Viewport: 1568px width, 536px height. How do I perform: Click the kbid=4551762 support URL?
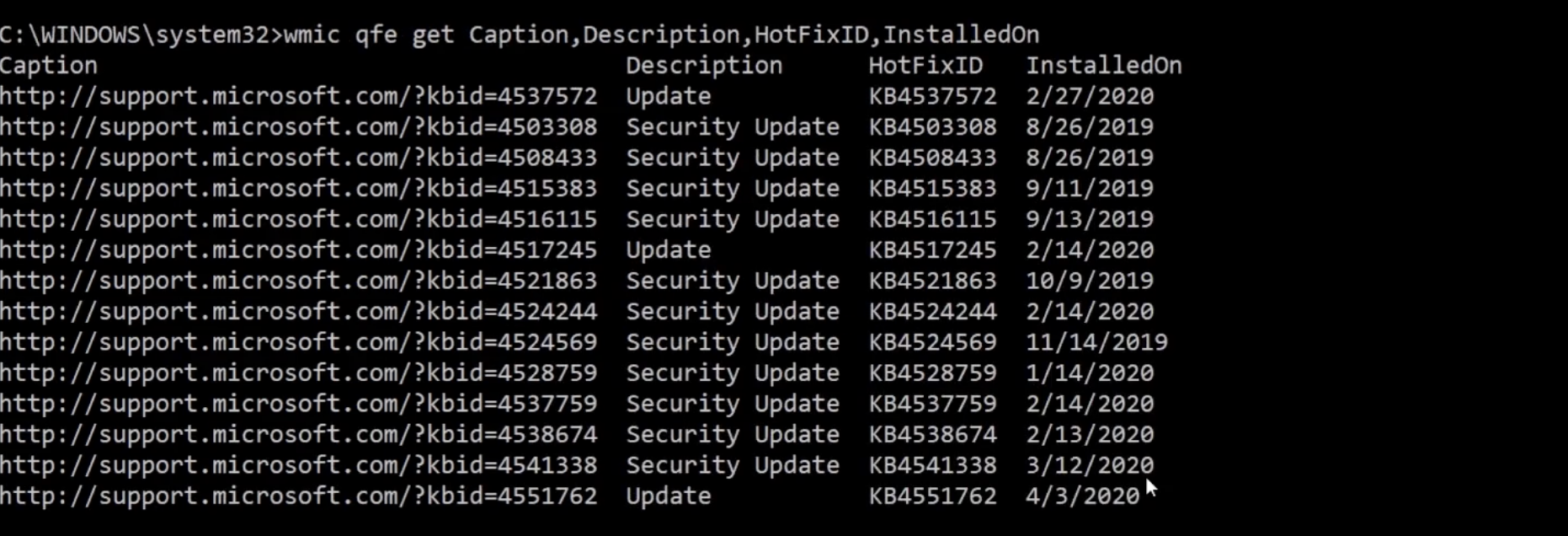[298, 496]
